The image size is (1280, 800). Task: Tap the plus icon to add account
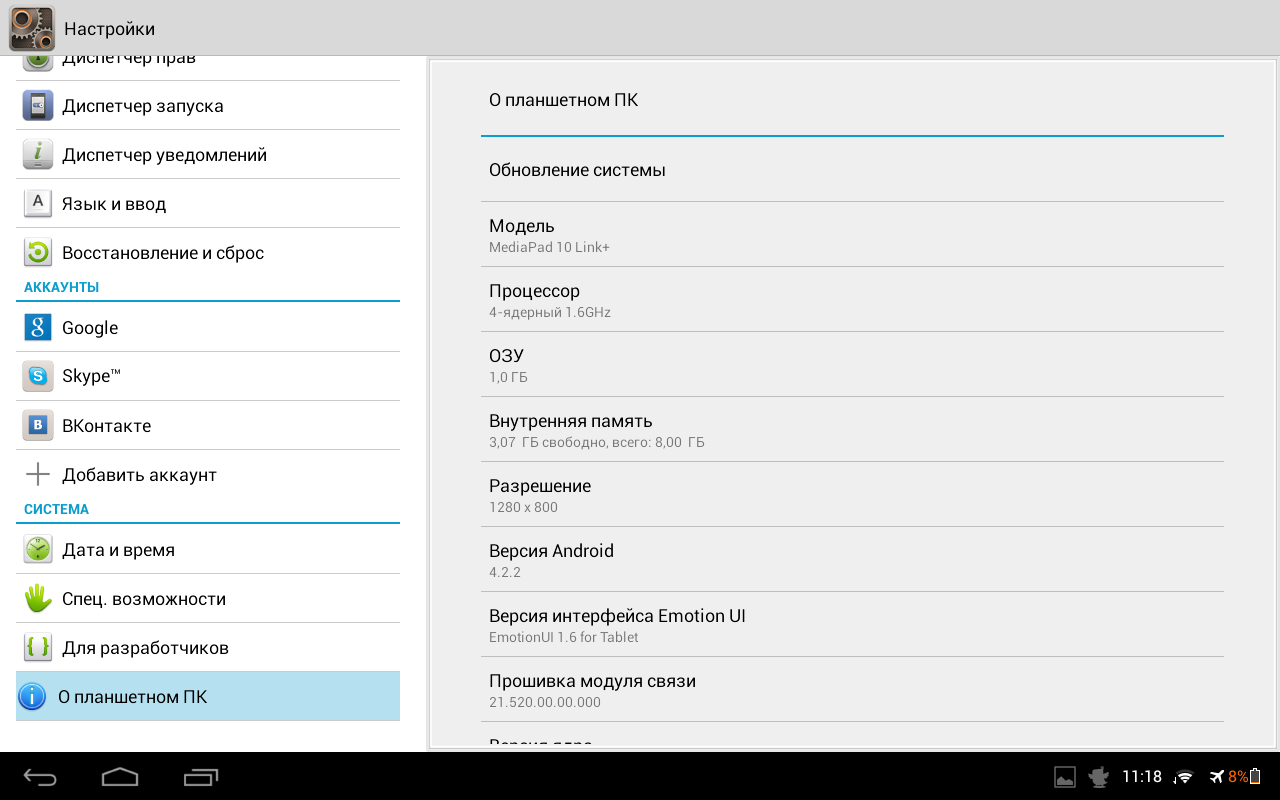38,474
